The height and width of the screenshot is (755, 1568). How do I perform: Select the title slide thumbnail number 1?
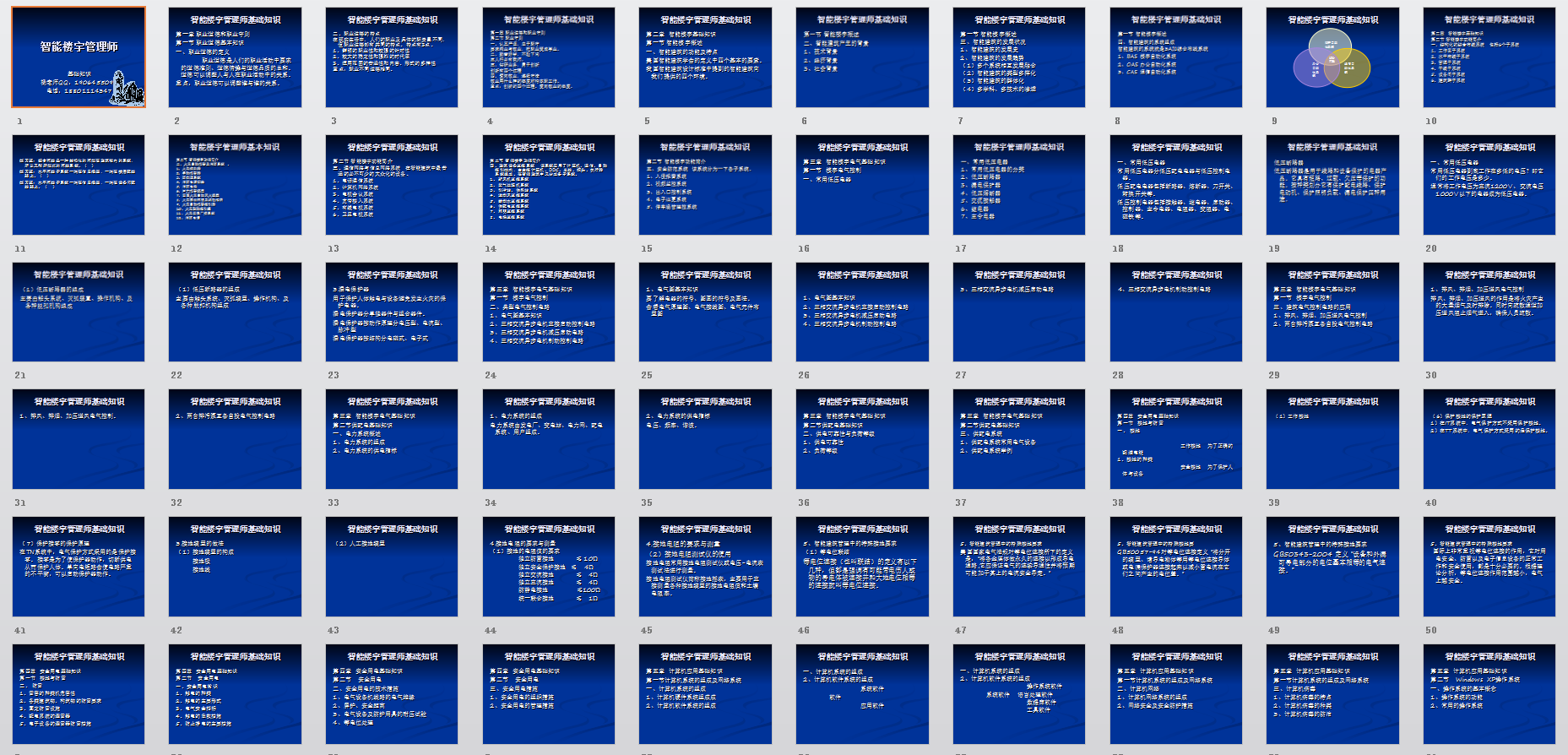[x=79, y=57]
